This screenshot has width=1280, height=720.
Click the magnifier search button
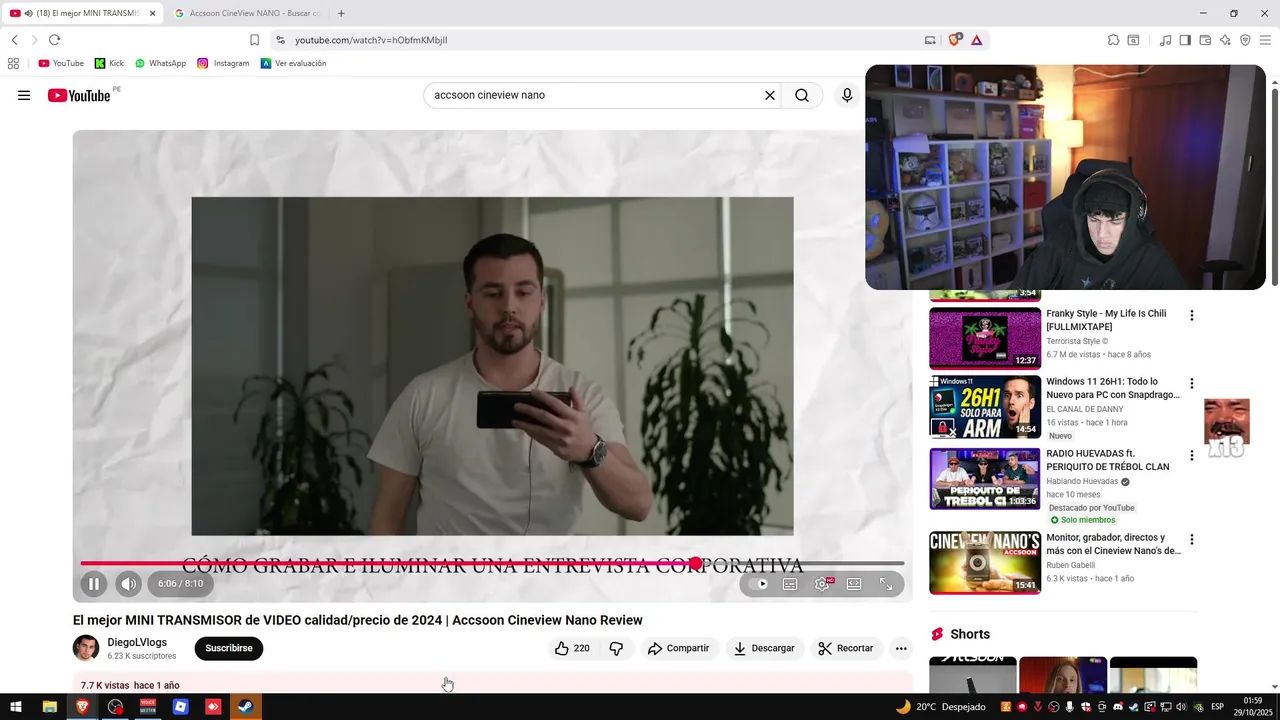[x=802, y=95]
